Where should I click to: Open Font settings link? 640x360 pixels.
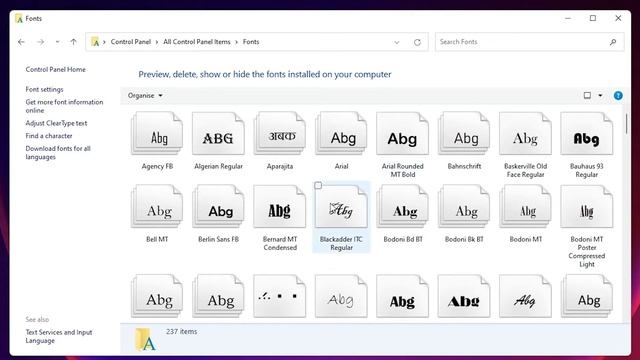click(44, 89)
